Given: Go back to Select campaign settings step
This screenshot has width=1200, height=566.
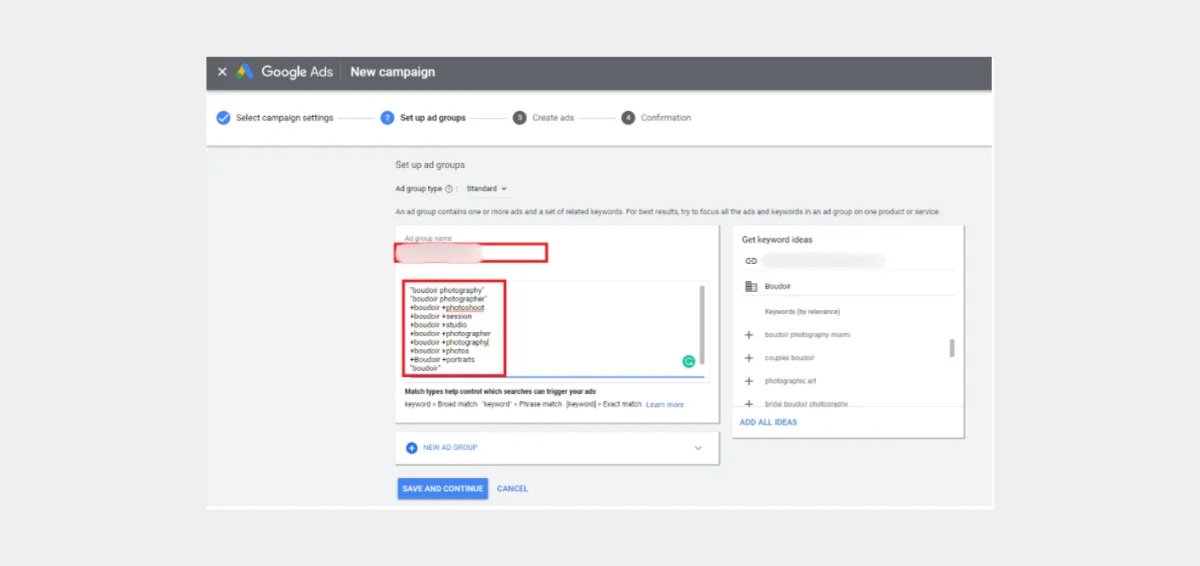Looking at the screenshot, I should tap(284, 118).
